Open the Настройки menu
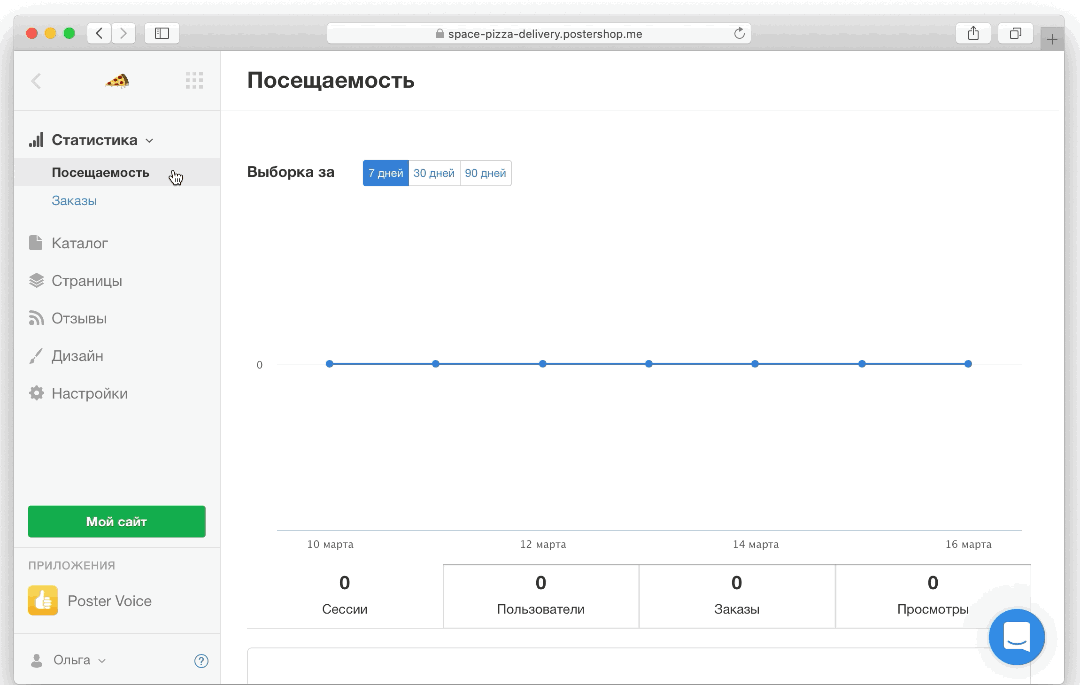Screen dimensions: 1080x685 [x=89, y=393]
